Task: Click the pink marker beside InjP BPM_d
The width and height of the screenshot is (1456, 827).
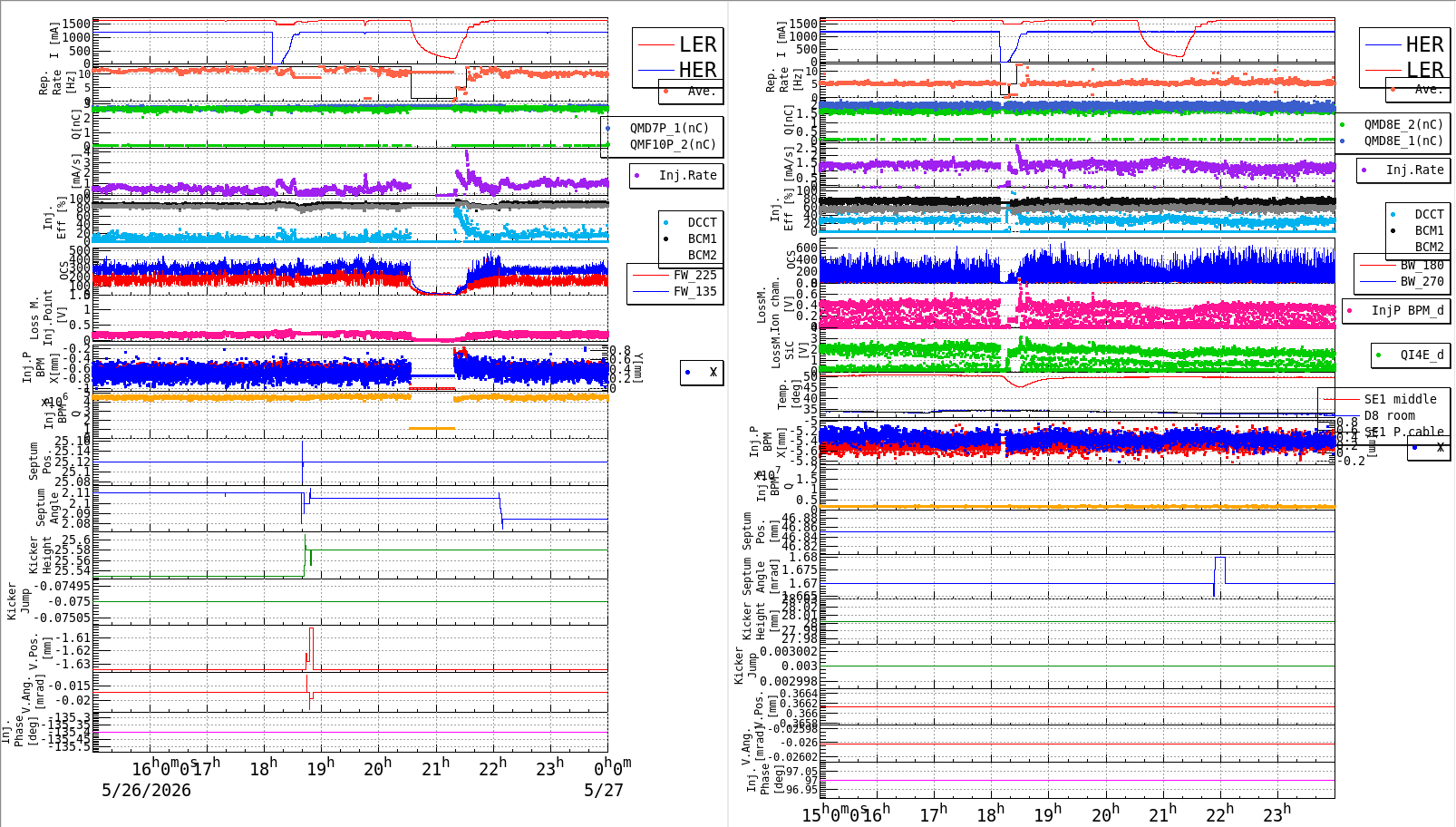Action: pos(1350,310)
